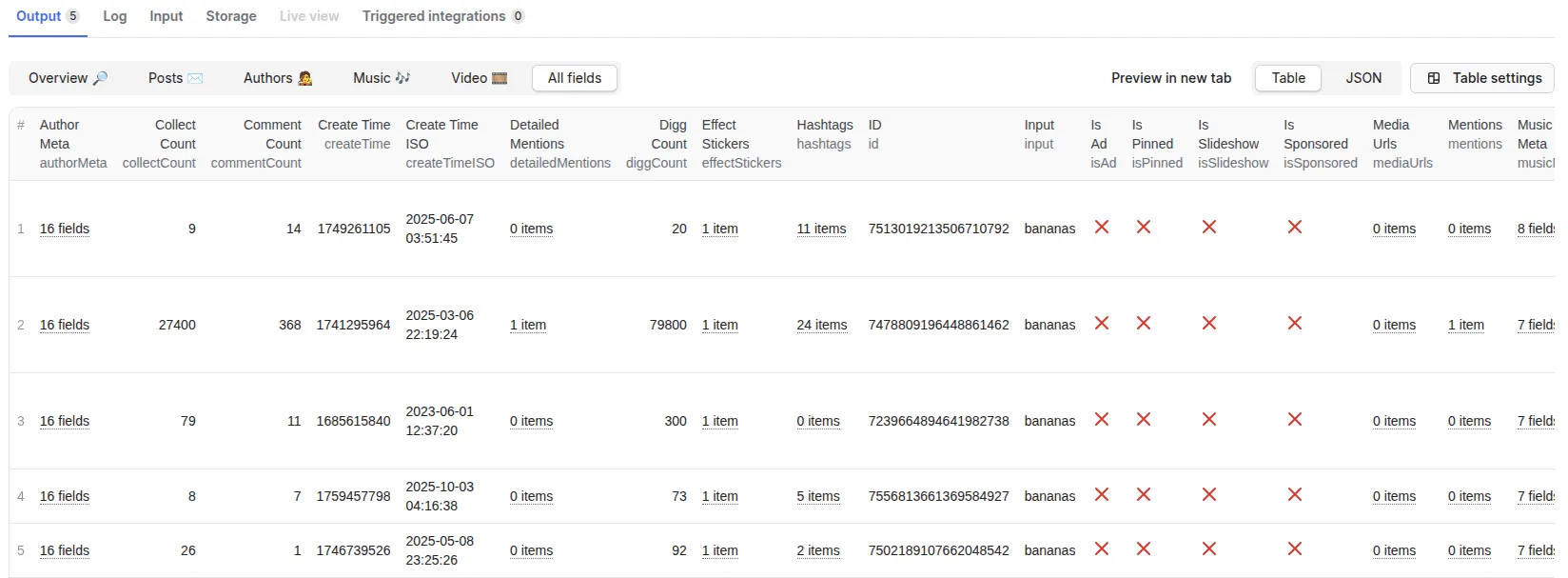Open the Storage tab
This screenshot has width=1568, height=578.
pos(231,16)
